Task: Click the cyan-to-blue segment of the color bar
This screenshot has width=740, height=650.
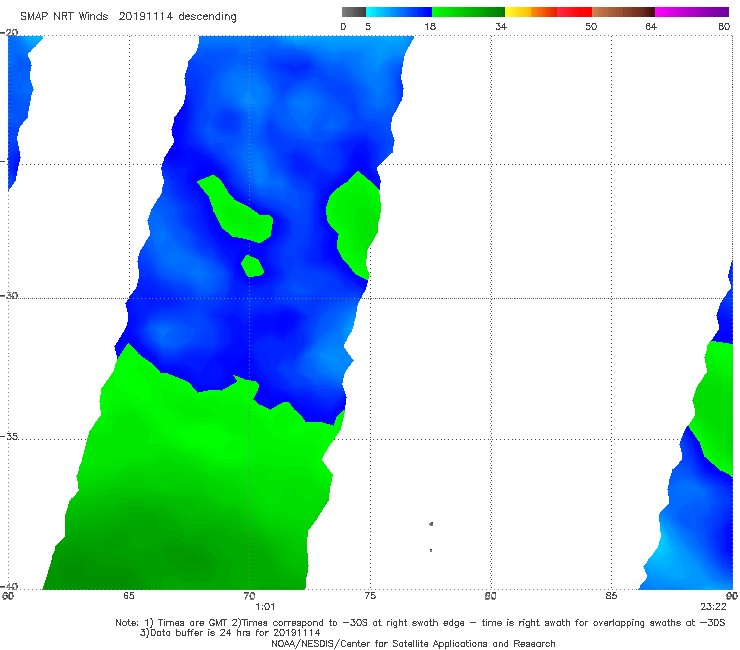Action: (399, 12)
